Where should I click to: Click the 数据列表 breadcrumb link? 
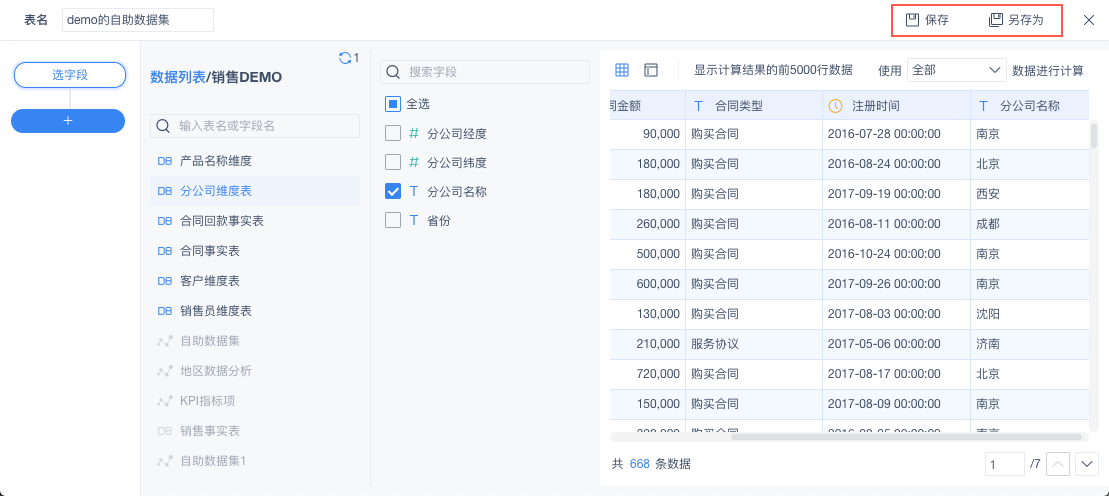tap(177, 77)
